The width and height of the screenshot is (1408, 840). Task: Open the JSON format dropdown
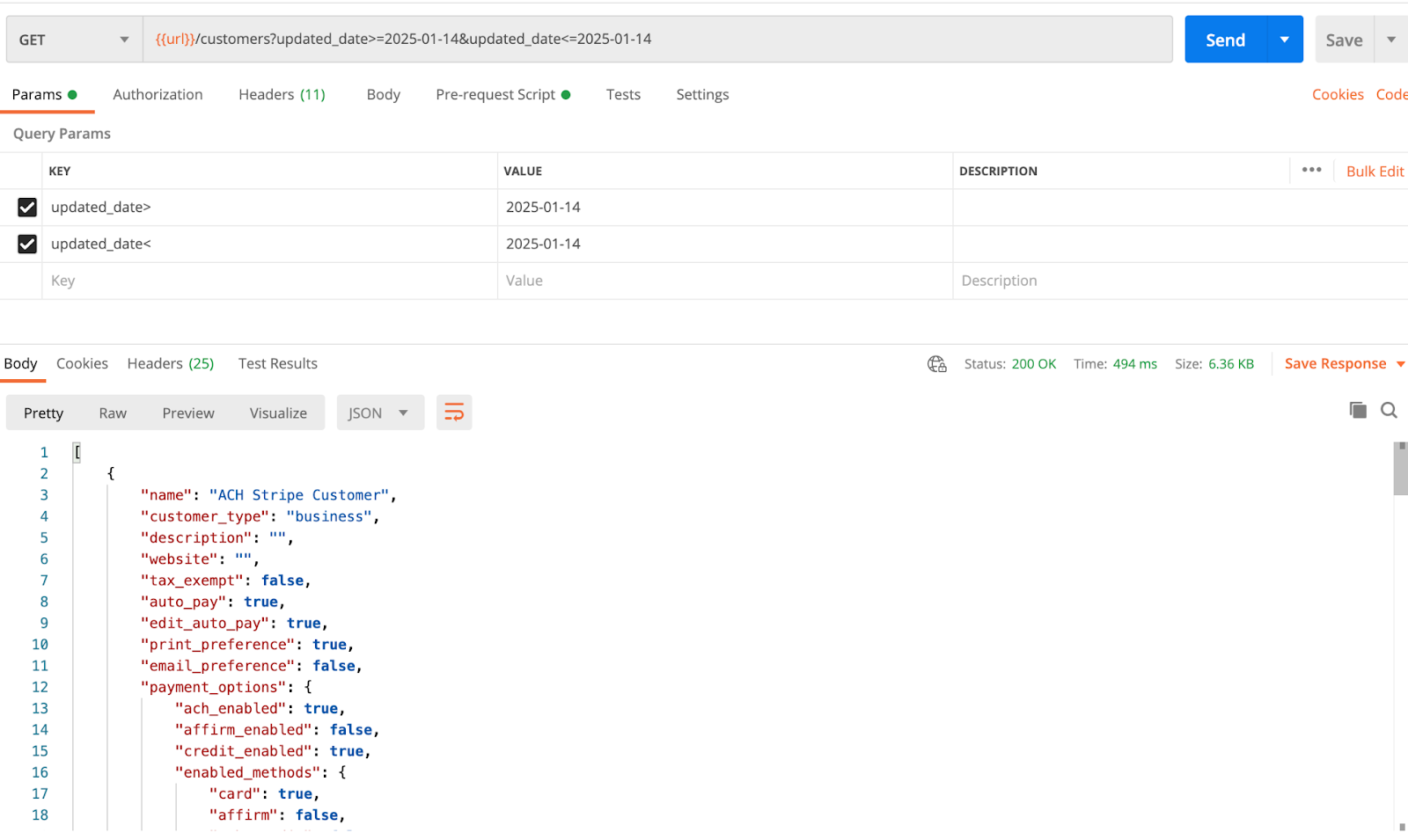point(380,413)
